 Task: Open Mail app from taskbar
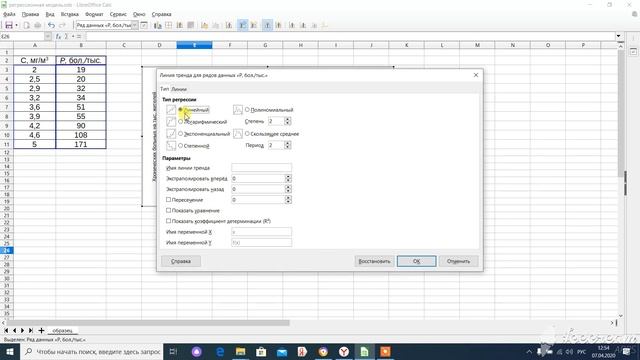coord(282,351)
